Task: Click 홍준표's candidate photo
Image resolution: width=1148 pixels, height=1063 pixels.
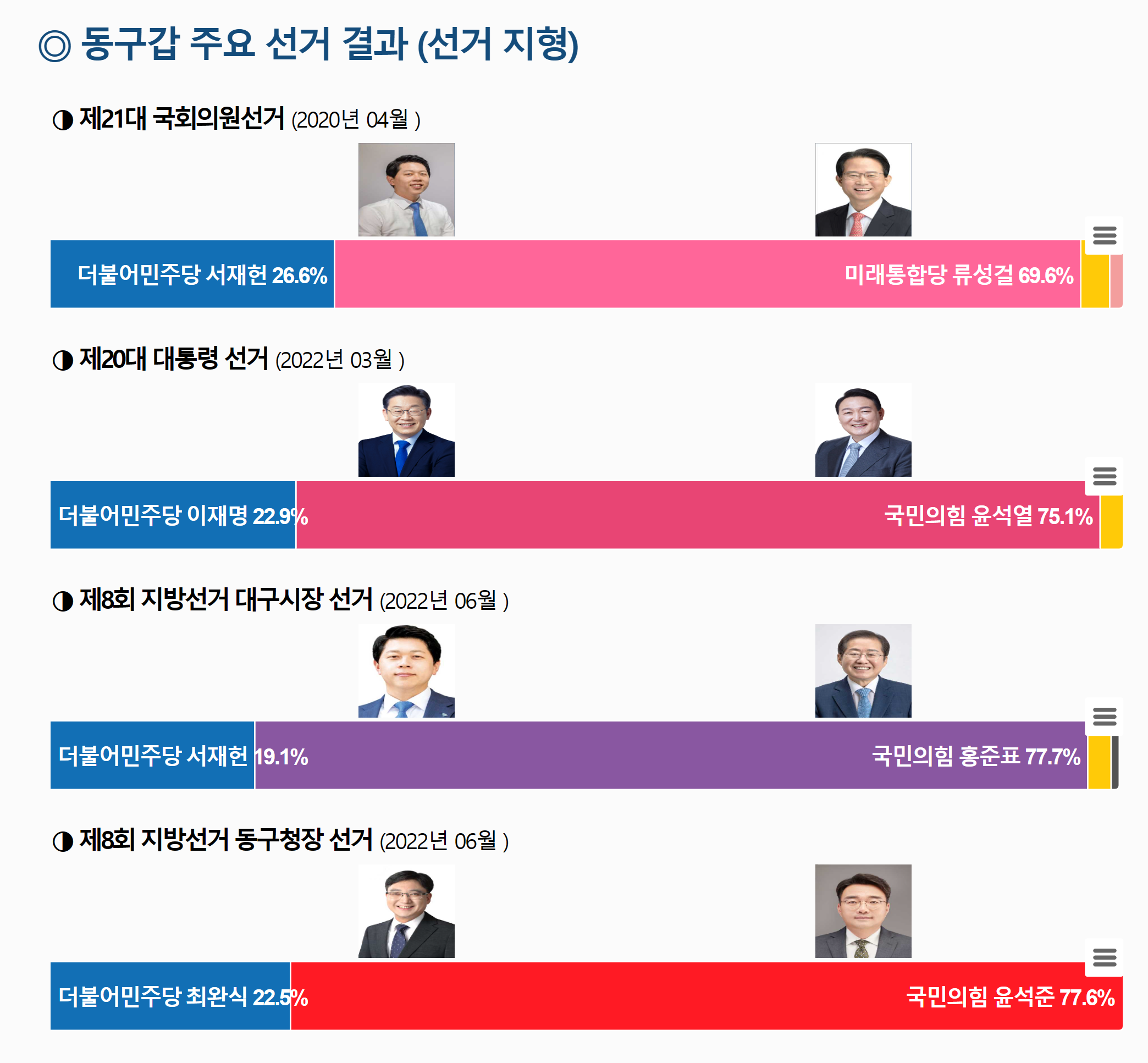Action: click(x=863, y=671)
